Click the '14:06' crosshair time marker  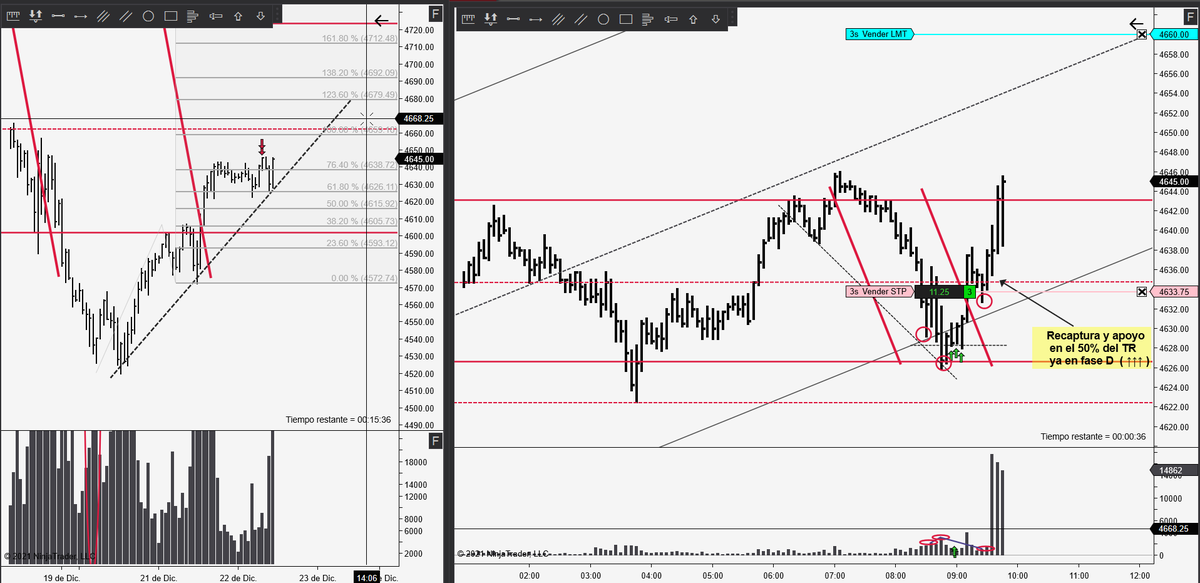point(366,577)
